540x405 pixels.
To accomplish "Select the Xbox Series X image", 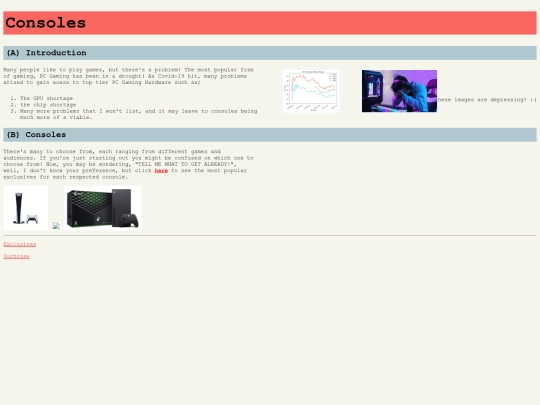I will click(103, 208).
